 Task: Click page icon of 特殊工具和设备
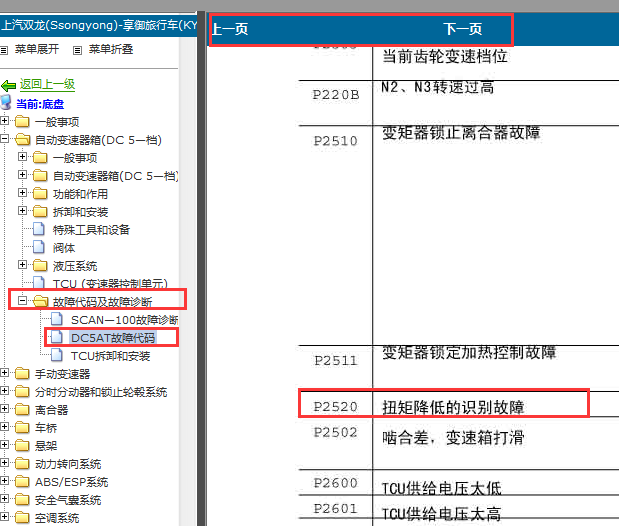click(x=39, y=229)
